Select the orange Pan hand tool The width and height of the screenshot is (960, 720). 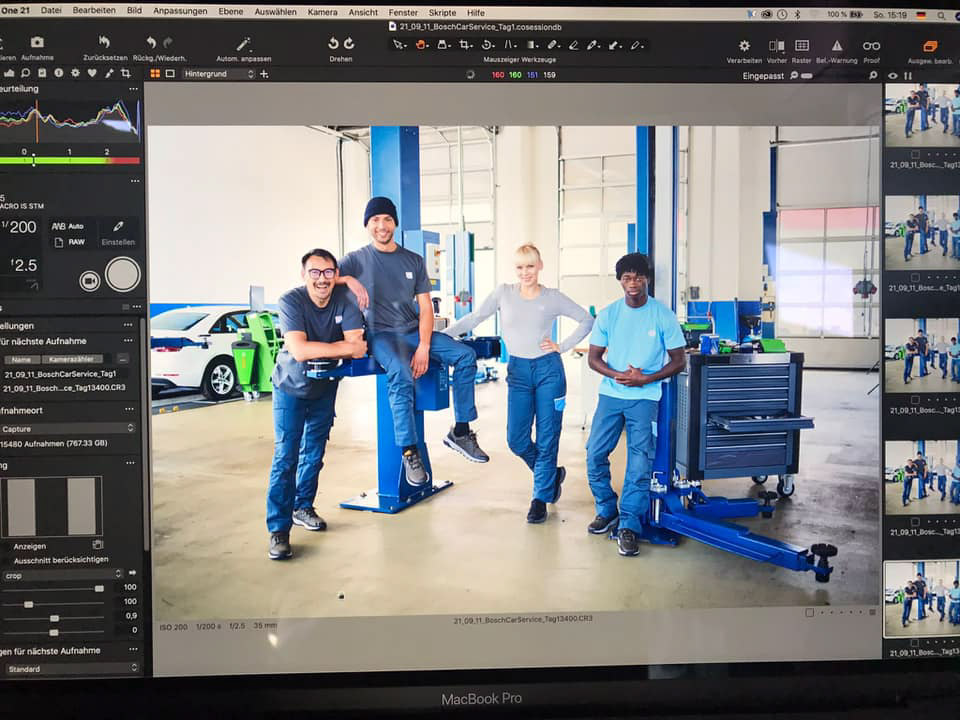coord(421,45)
